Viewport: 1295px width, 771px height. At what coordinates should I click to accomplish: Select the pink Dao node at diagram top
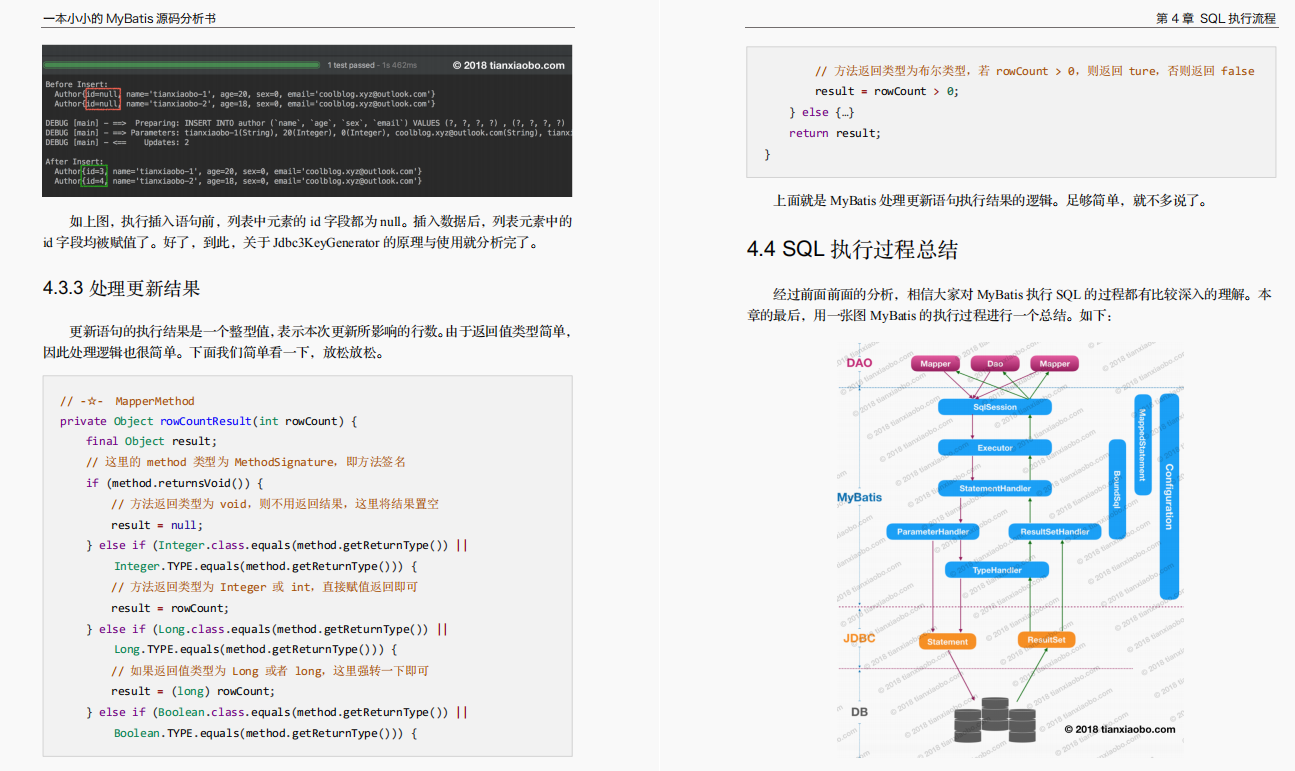coord(996,364)
